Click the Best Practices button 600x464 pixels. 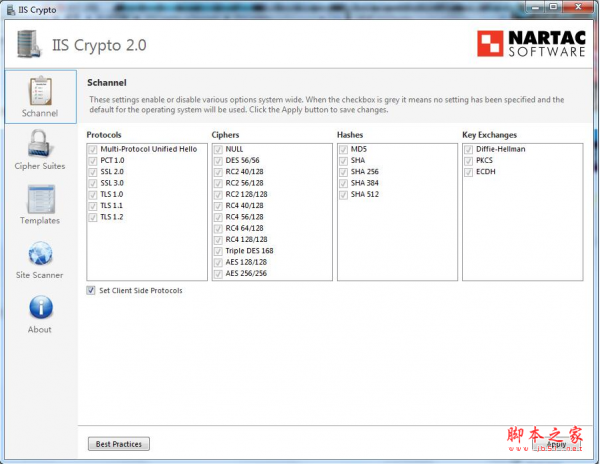tap(119, 444)
